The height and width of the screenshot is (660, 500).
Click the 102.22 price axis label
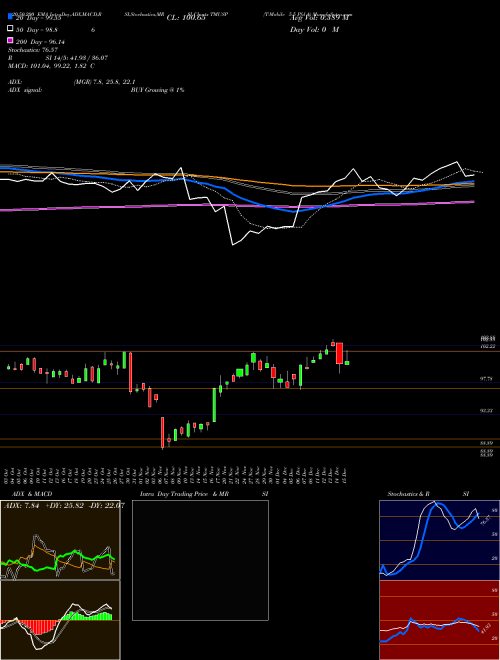point(488,346)
